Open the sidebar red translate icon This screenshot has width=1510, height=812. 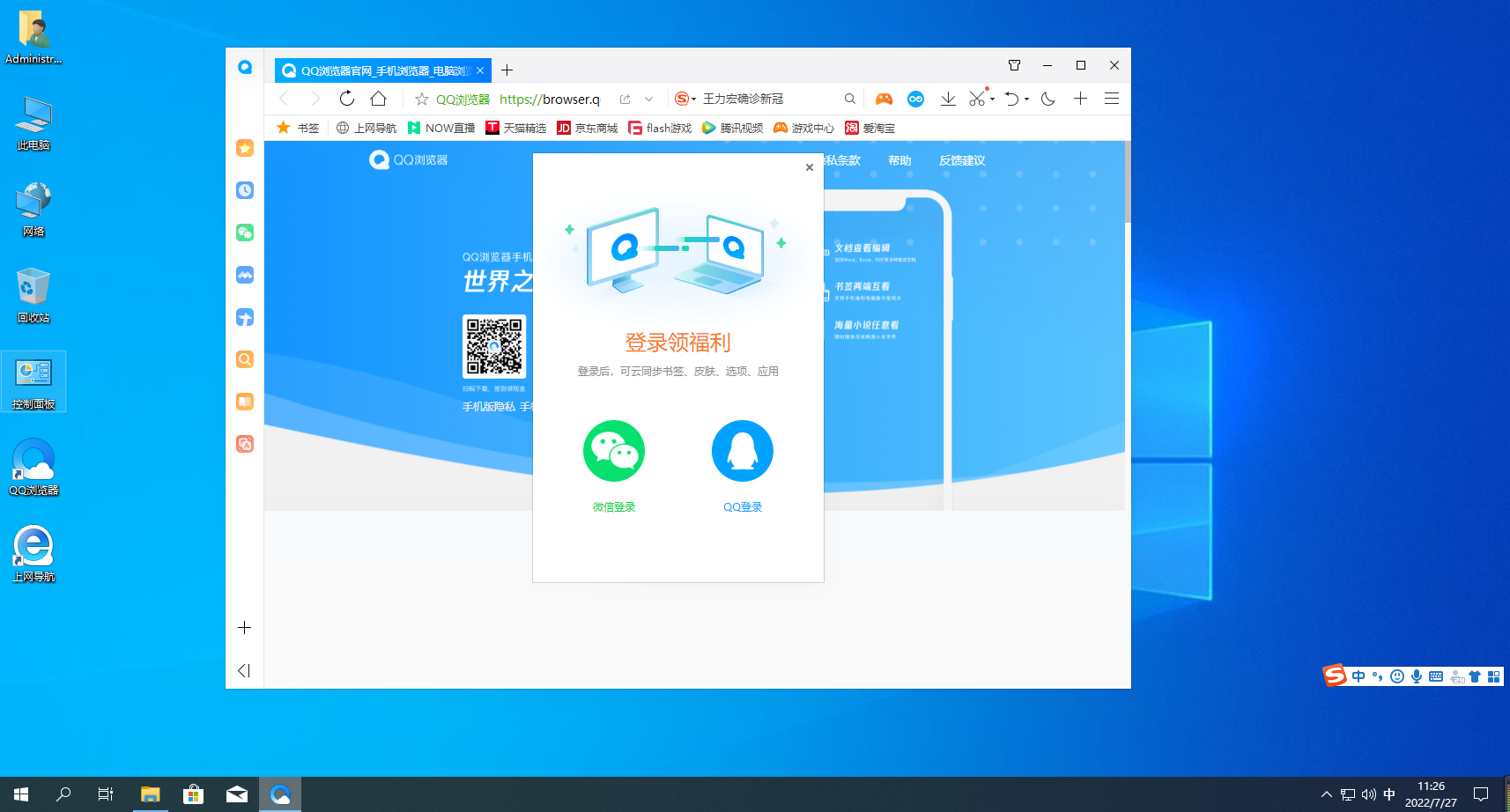pos(245,444)
